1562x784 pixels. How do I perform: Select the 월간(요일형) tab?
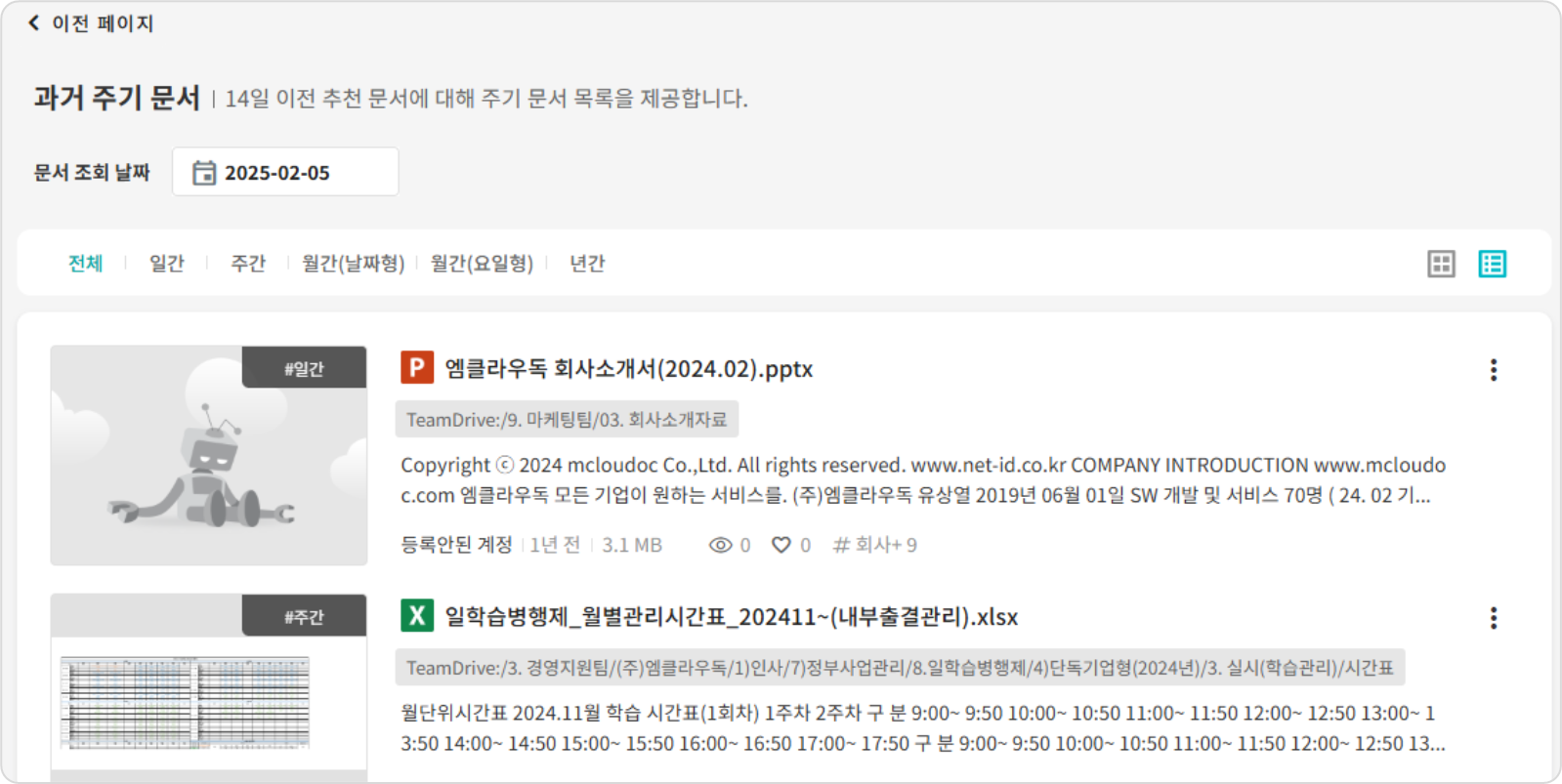click(482, 264)
